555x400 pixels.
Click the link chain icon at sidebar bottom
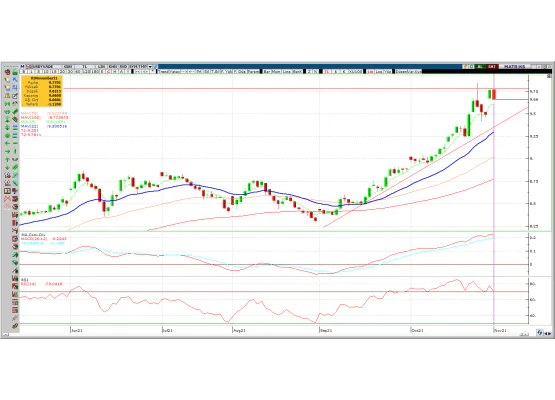pyautogui.click(x=15, y=326)
